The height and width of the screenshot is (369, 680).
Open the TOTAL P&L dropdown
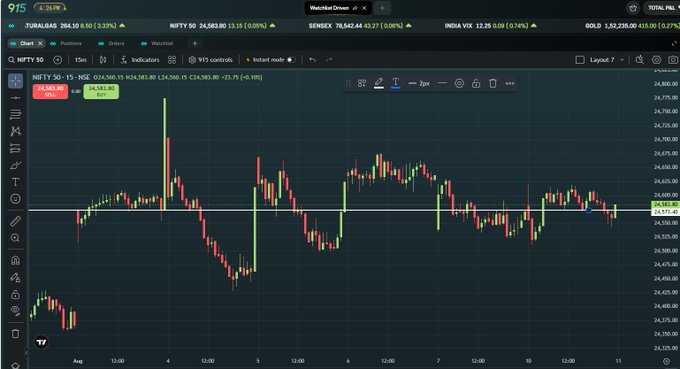tap(662, 8)
